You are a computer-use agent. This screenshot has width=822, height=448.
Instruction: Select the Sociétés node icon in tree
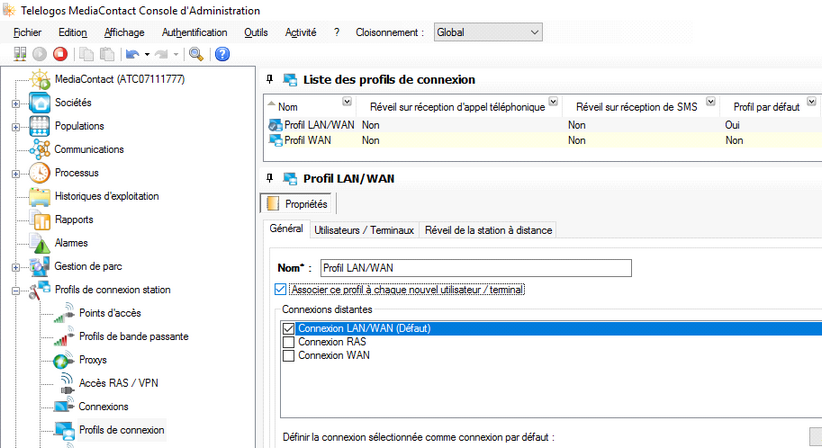(39, 103)
